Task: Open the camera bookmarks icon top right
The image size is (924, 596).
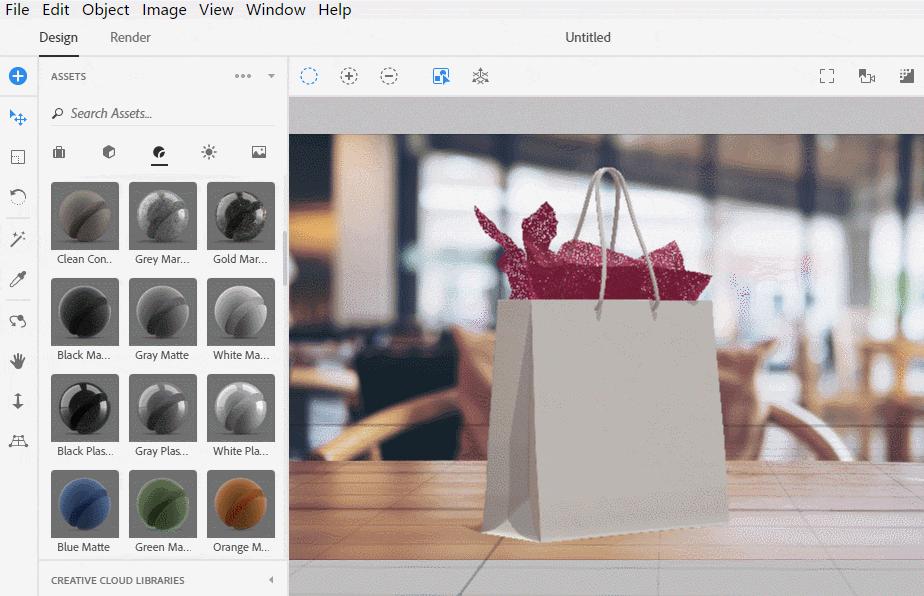Action: point(866,75)
